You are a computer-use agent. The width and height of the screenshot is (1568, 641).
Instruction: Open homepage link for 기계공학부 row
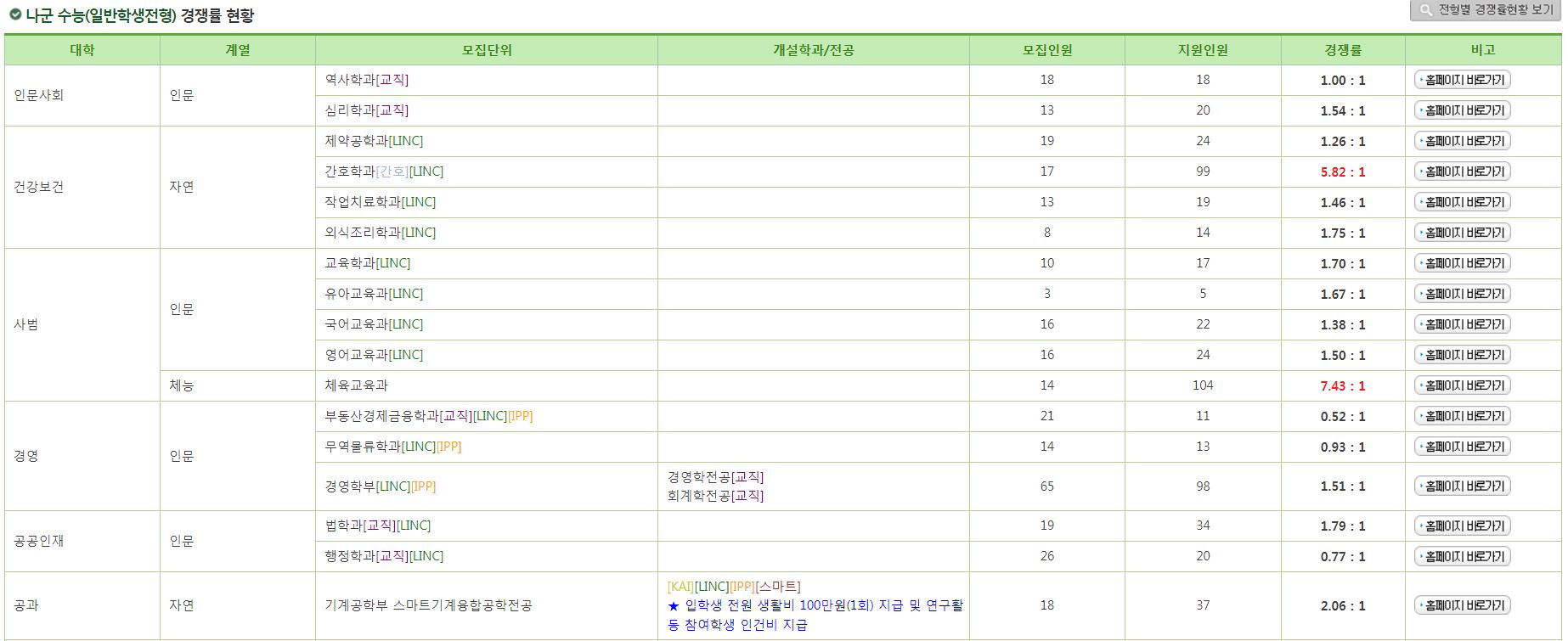tap(1462, 605)
